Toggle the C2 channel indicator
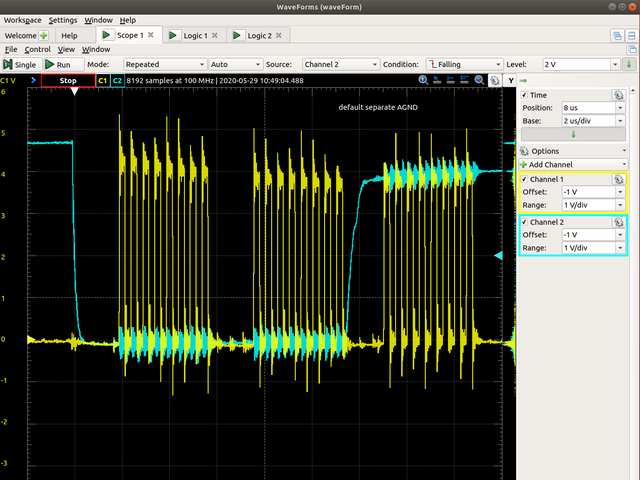 click(x=117, y=80)
